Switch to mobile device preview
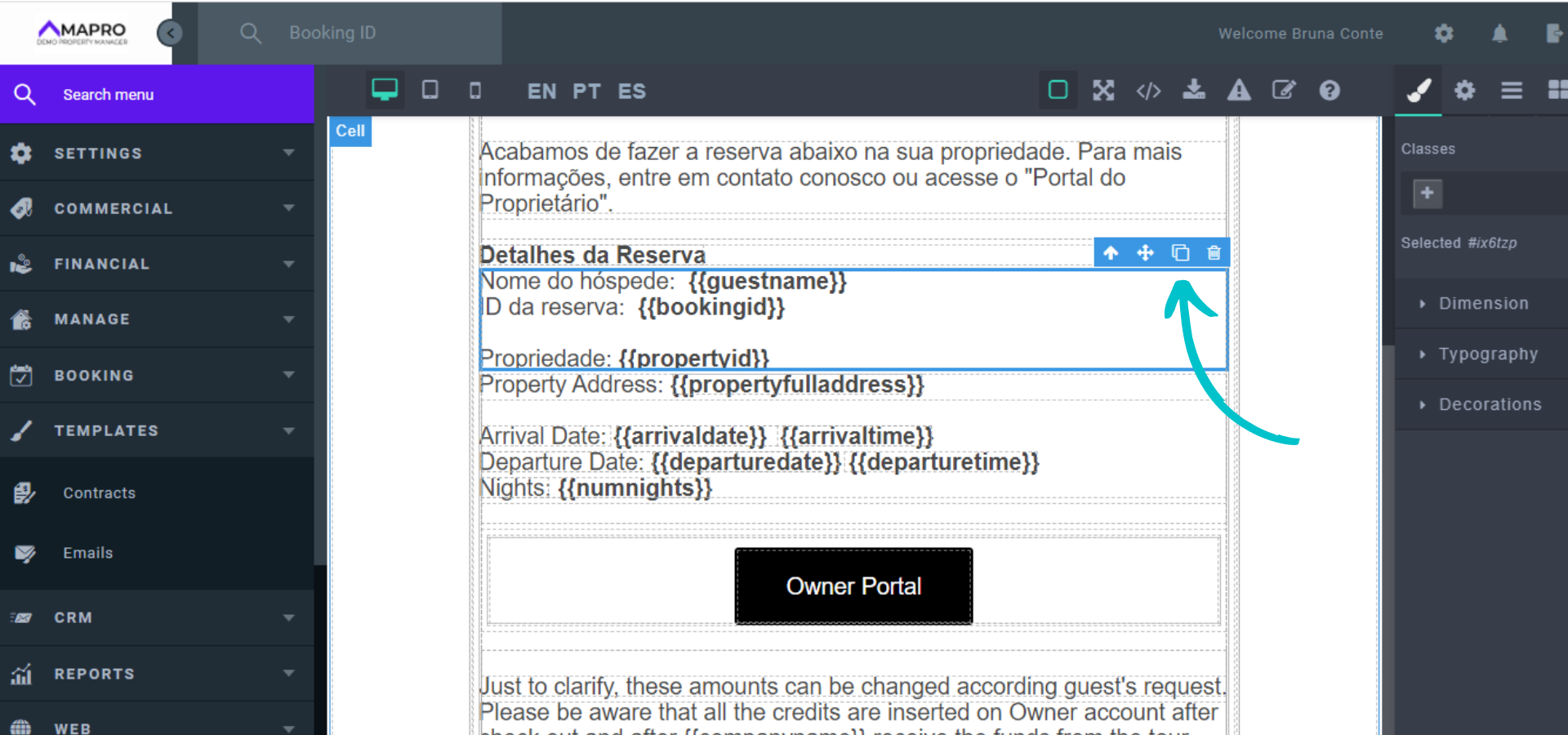Screen dimensions: 1568x735 pyautogui.click(x=474, y=91)
